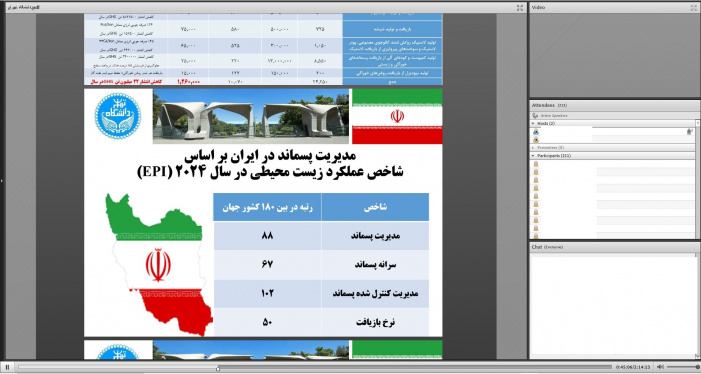Maximize the Video pod with fullscreen icon
This screenshot has height=374, width=701.
(x=693, y=8)
